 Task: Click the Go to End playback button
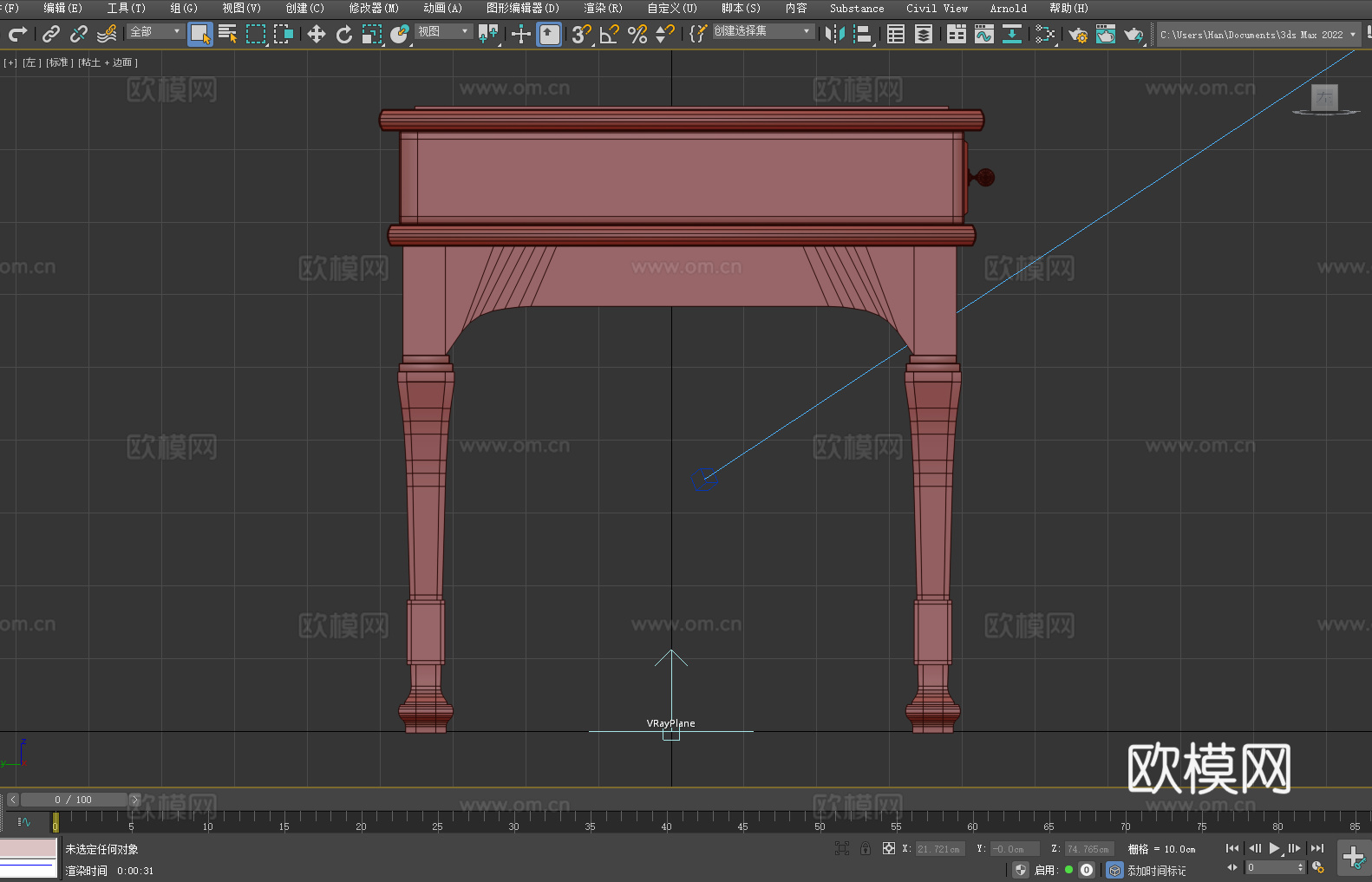point(1317,848)
